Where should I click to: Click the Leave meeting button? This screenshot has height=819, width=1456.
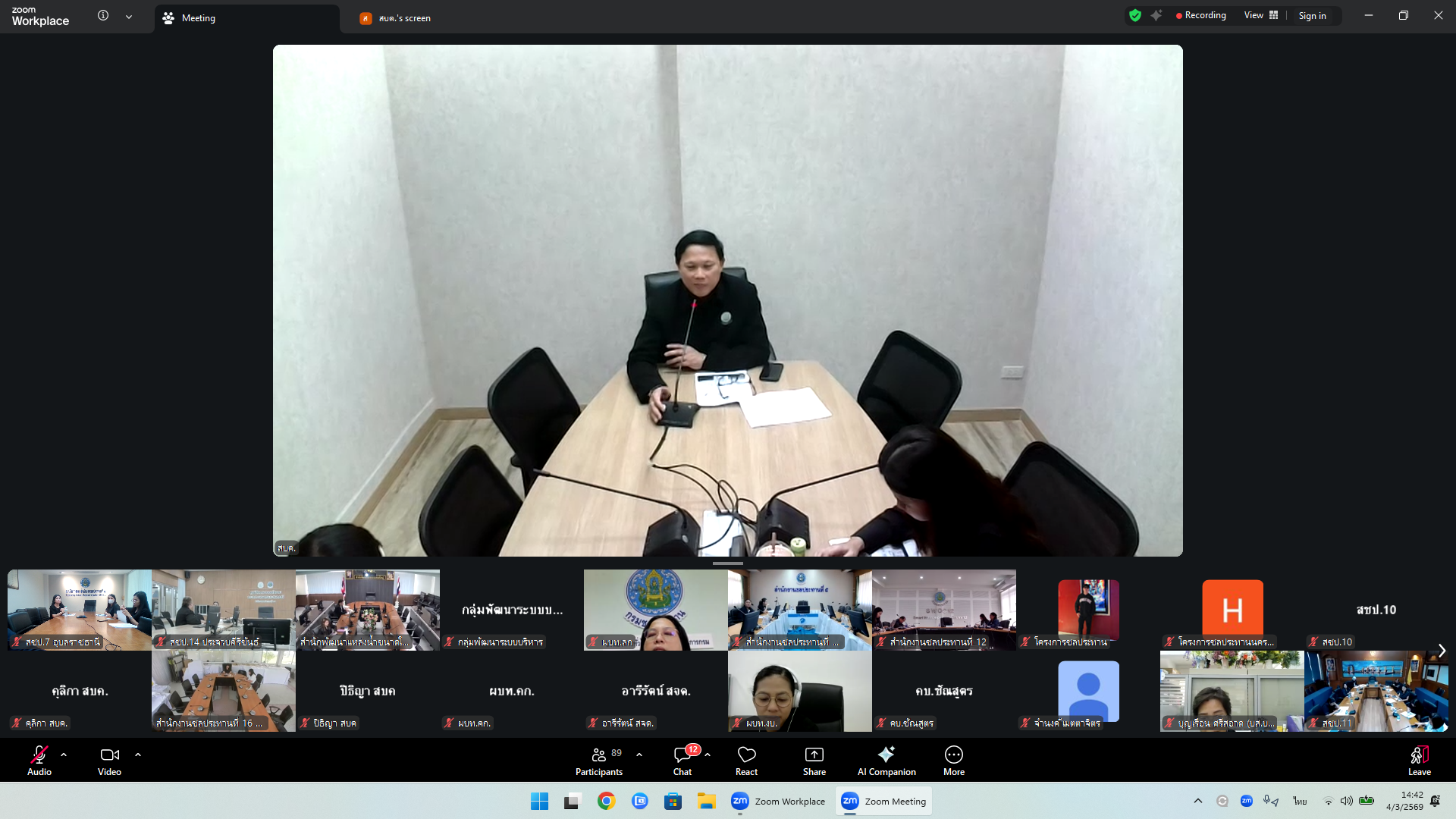point(1419,761)
